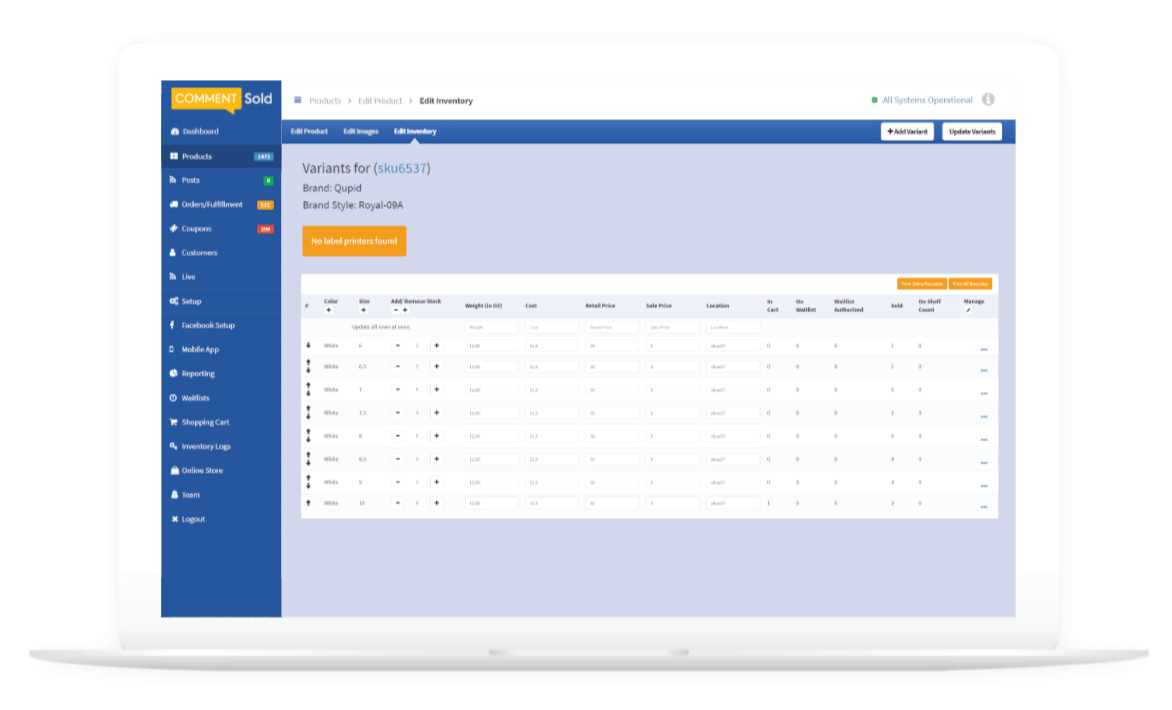Click the No label printers found button
Screen dimensions: 1172x710
tap(354, 241)
